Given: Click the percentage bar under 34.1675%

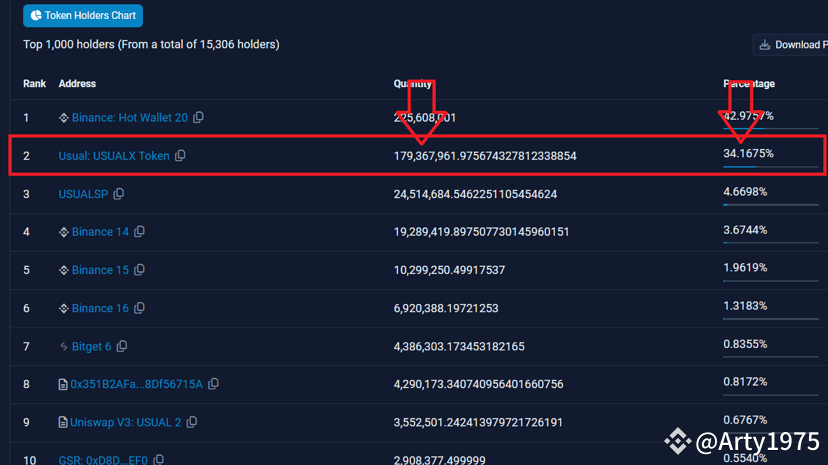Looking at the screenshot, I should click(x=770, y=167).
